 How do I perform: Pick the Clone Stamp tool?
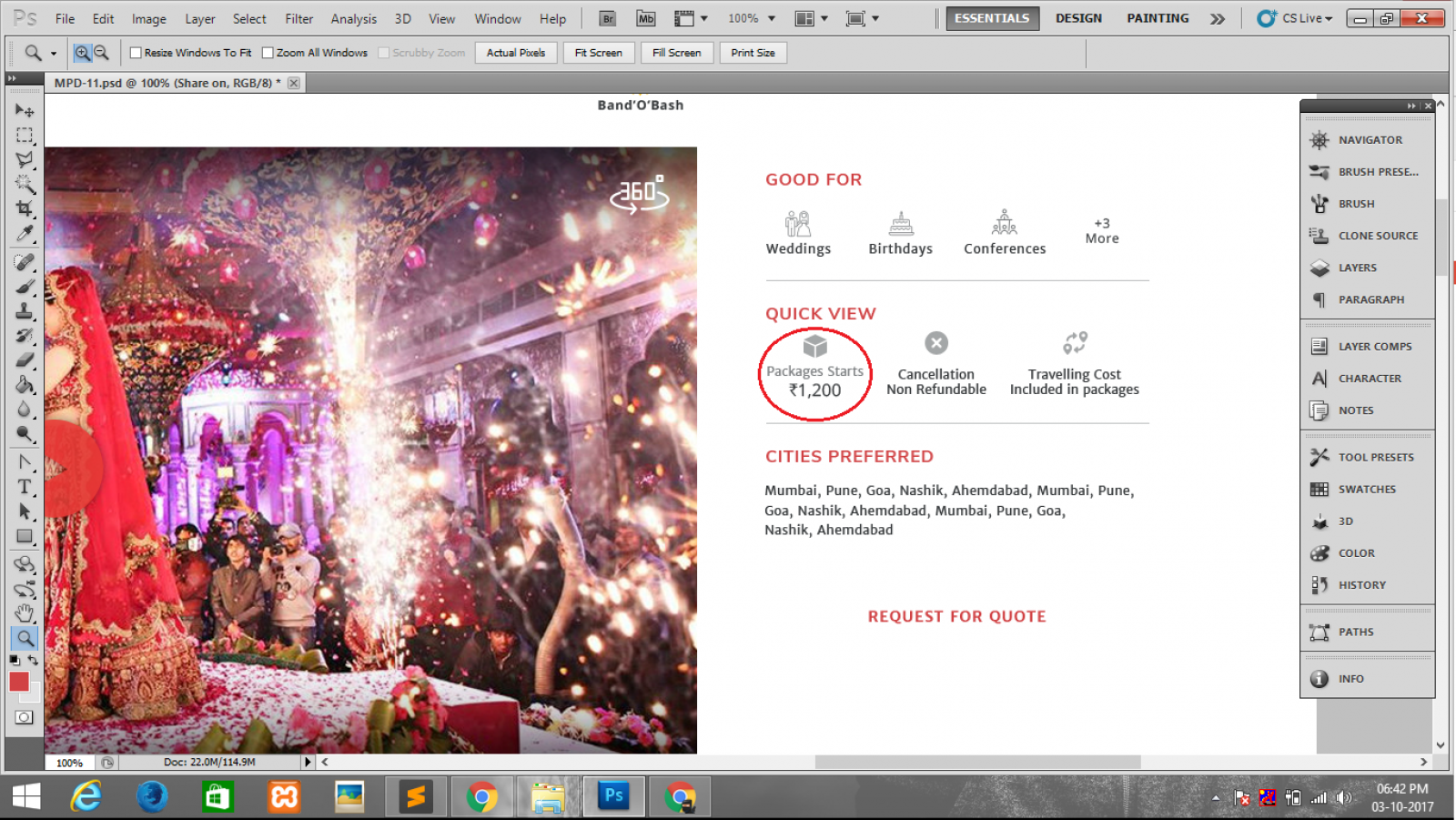pos(25,311)
